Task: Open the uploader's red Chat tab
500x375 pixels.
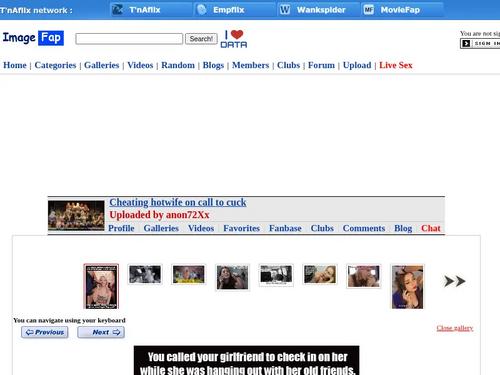Action: [431, 228]
